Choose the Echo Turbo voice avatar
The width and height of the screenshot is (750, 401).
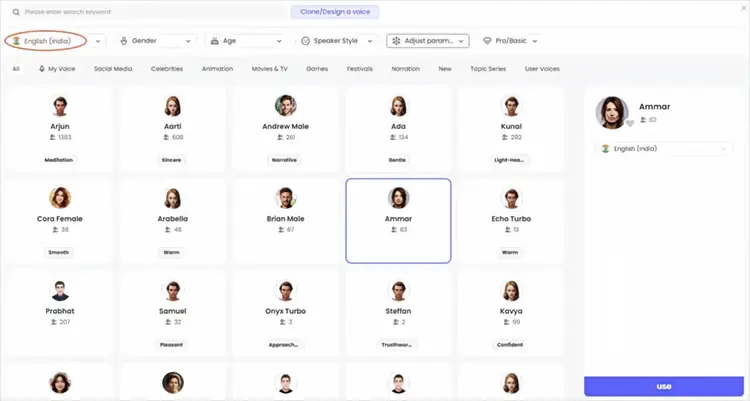click(511, 198)
